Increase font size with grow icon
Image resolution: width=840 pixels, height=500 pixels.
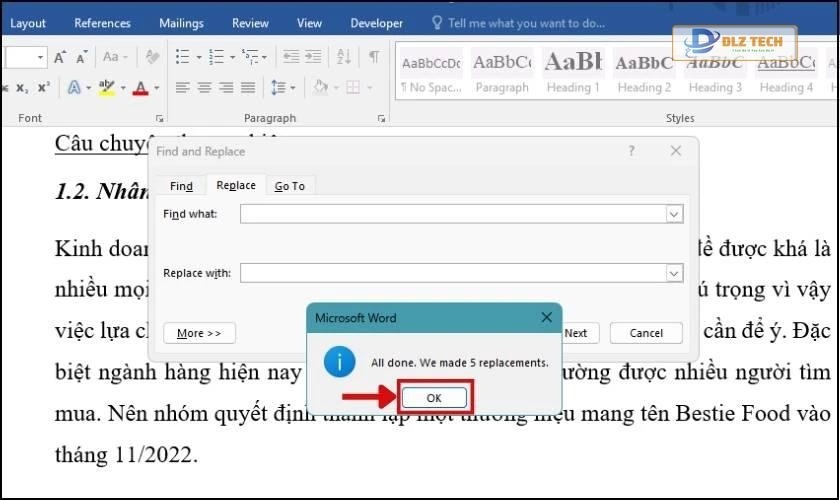(x=61, y=57)
